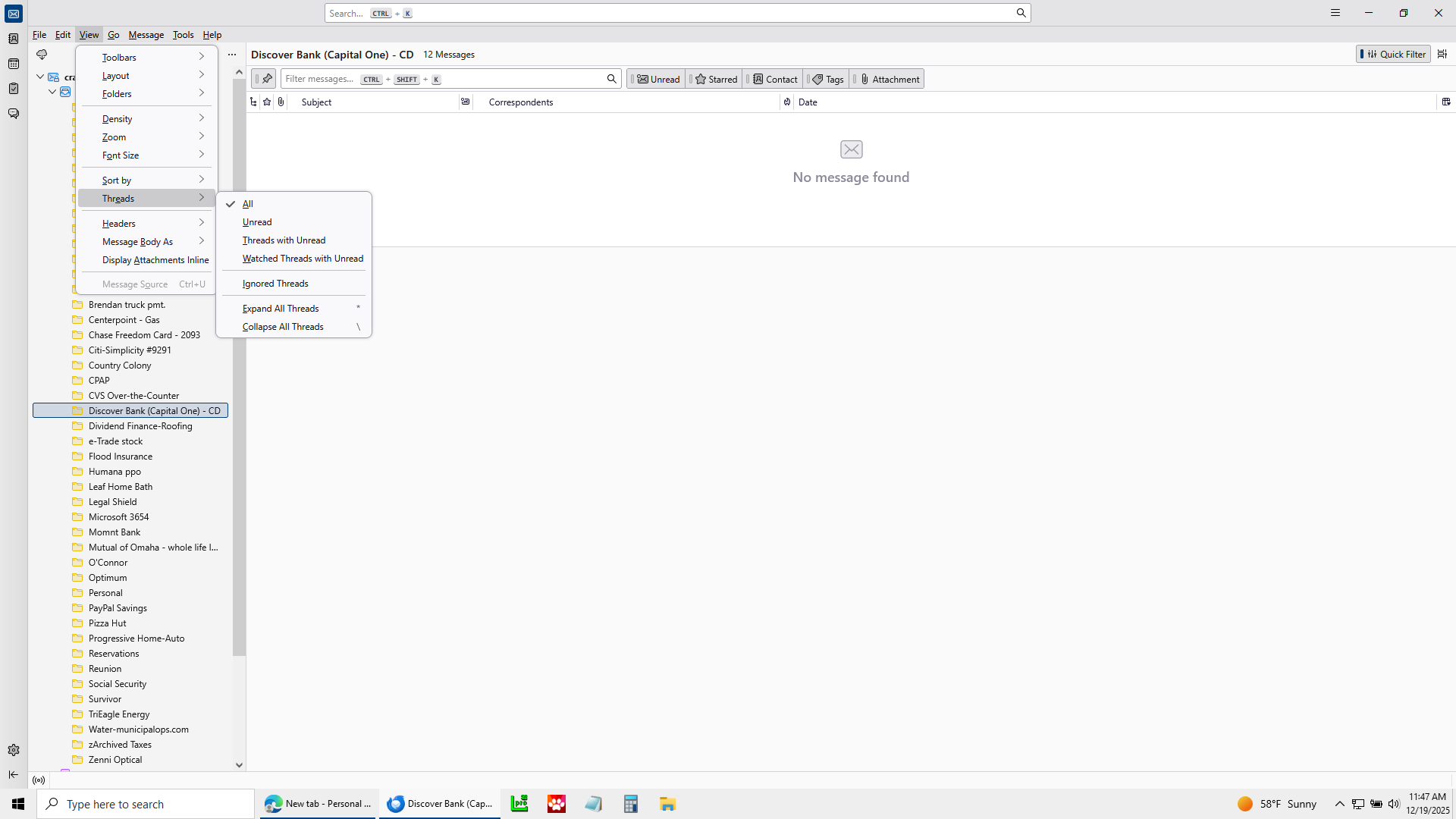The height and width of the screenshot is (819, 1456).
Task: Toggle the Unread quick filter
Action: click(657, 79)
